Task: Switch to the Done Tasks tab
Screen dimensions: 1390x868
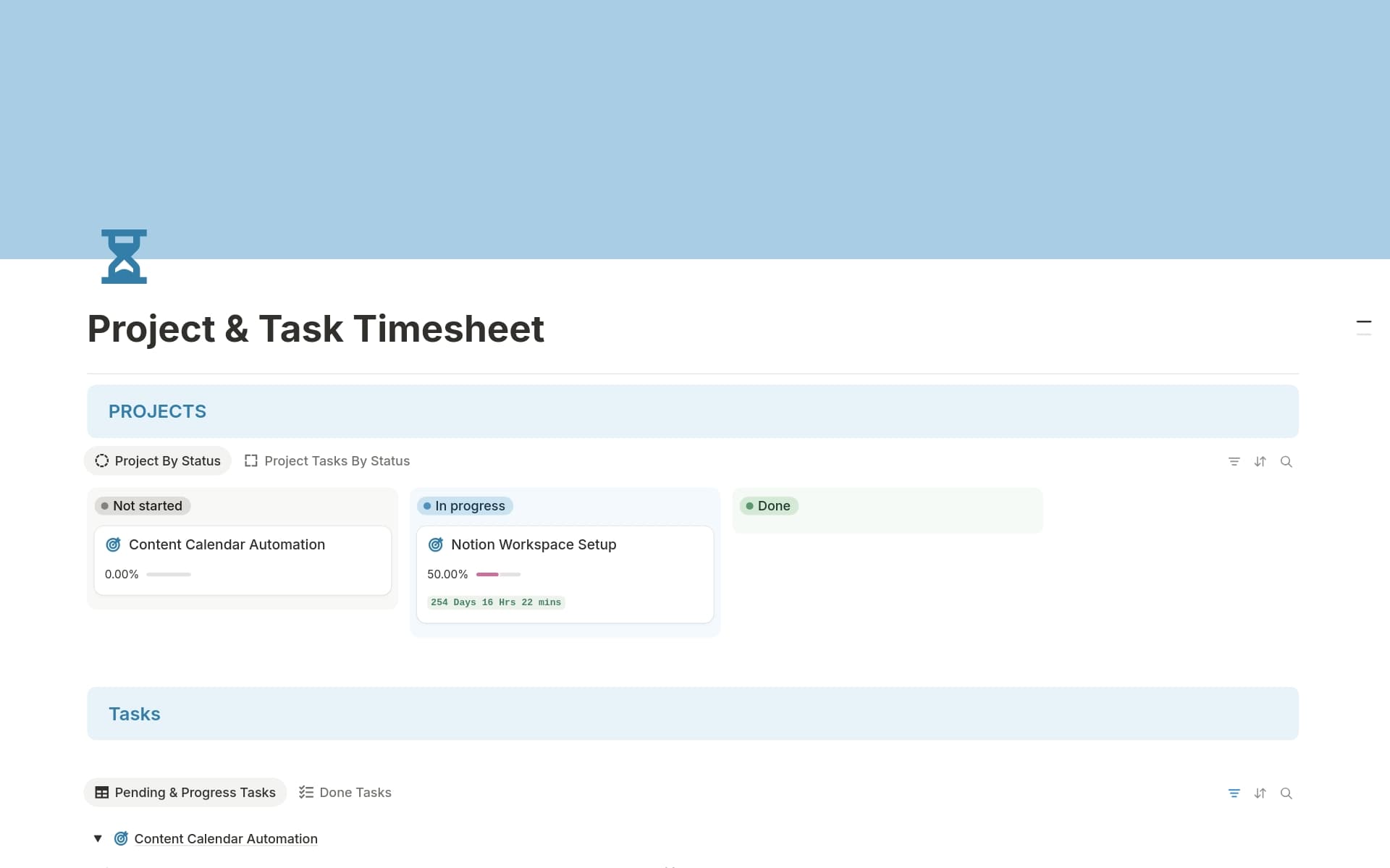Action: point(345,793)
